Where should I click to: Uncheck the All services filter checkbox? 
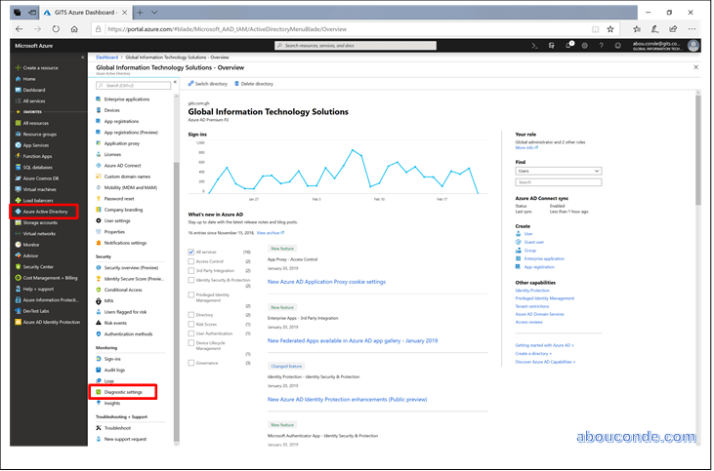[191, 252]
